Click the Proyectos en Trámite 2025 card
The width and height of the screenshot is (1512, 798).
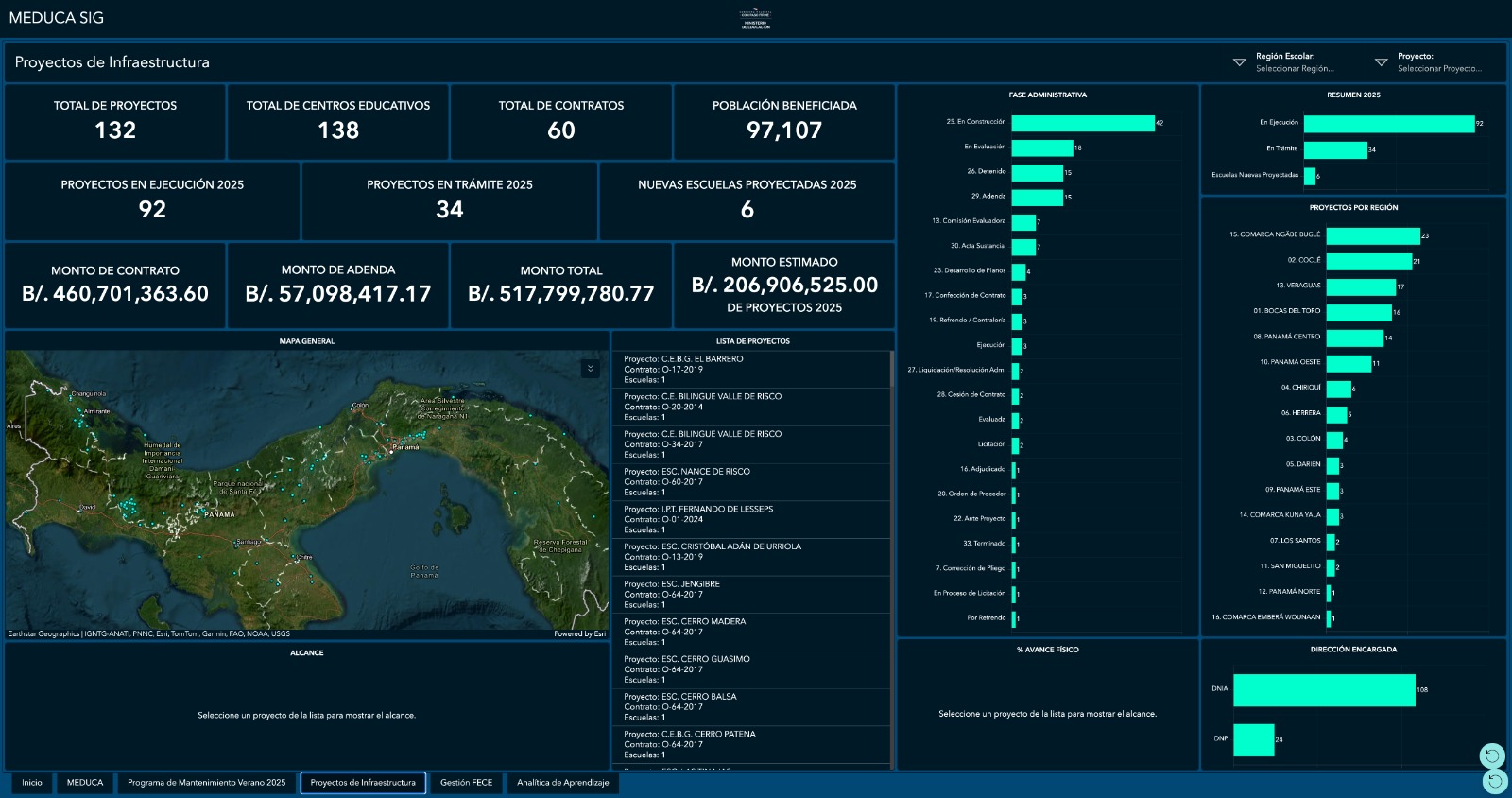click(450, 201)
